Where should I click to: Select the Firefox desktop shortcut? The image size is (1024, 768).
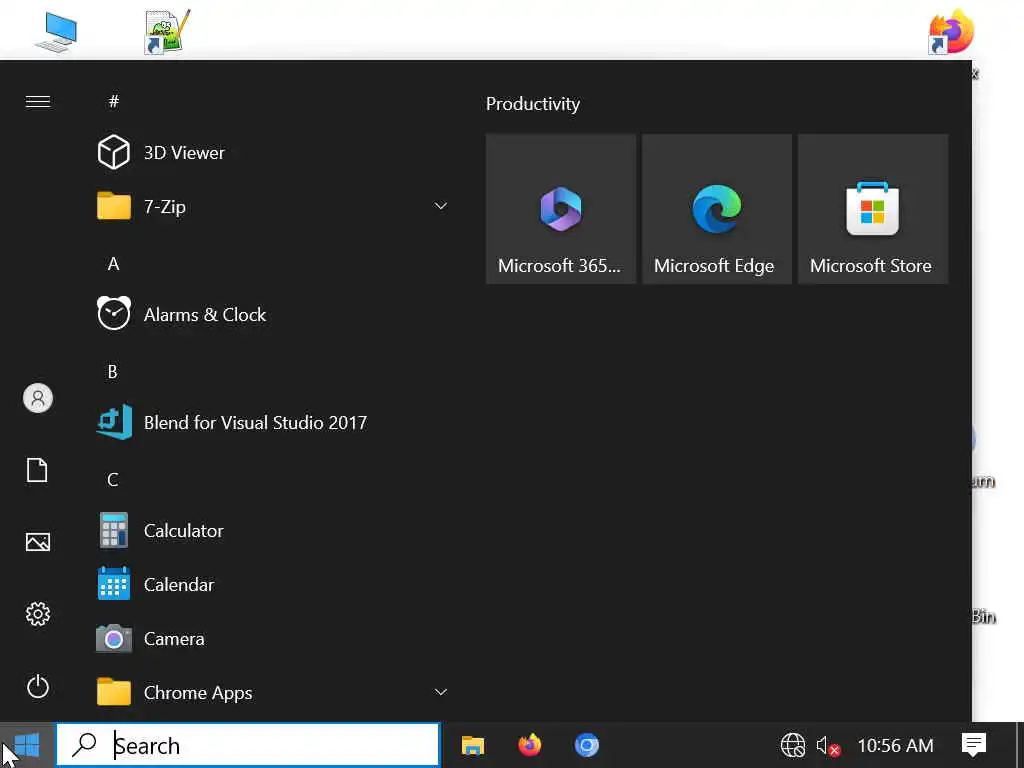click(951, 31)
